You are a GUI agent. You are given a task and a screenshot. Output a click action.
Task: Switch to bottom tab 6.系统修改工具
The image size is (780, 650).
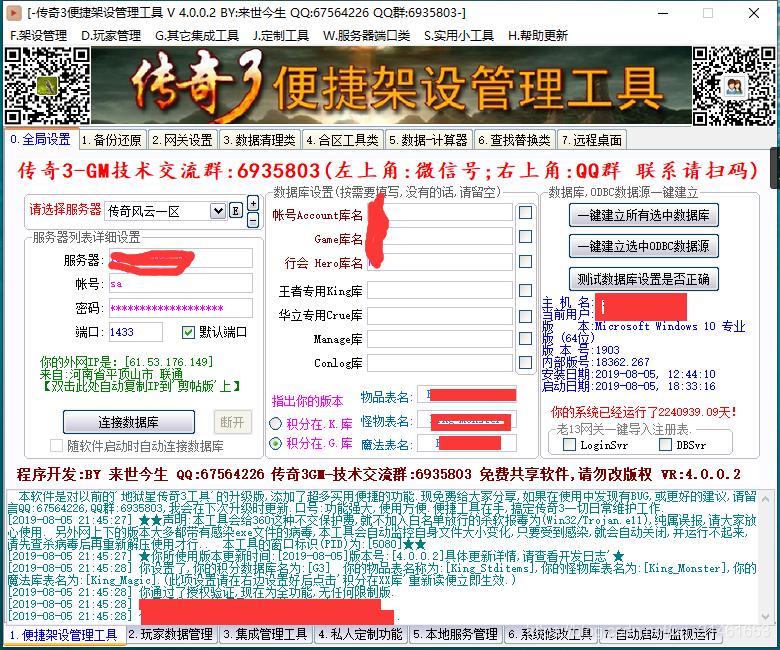(550, 634)
